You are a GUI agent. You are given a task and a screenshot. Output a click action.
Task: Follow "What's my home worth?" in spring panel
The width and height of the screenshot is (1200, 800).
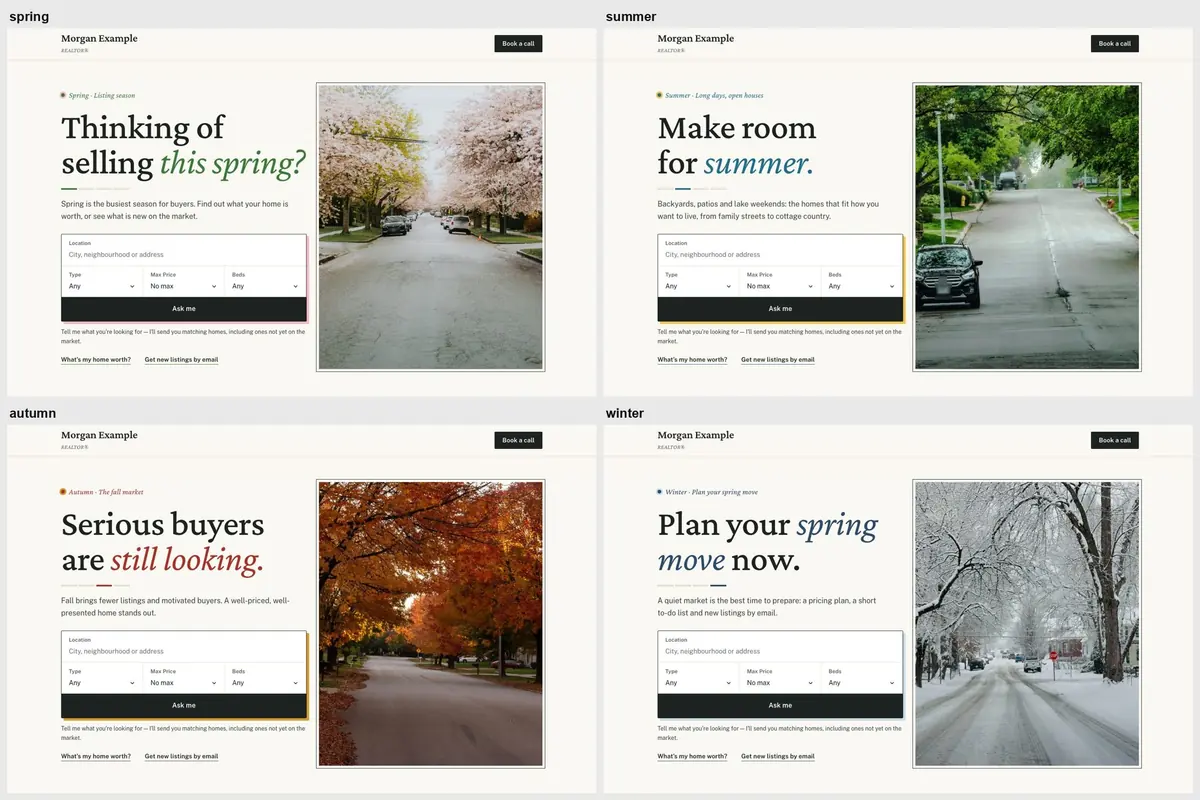click(96, 359)
